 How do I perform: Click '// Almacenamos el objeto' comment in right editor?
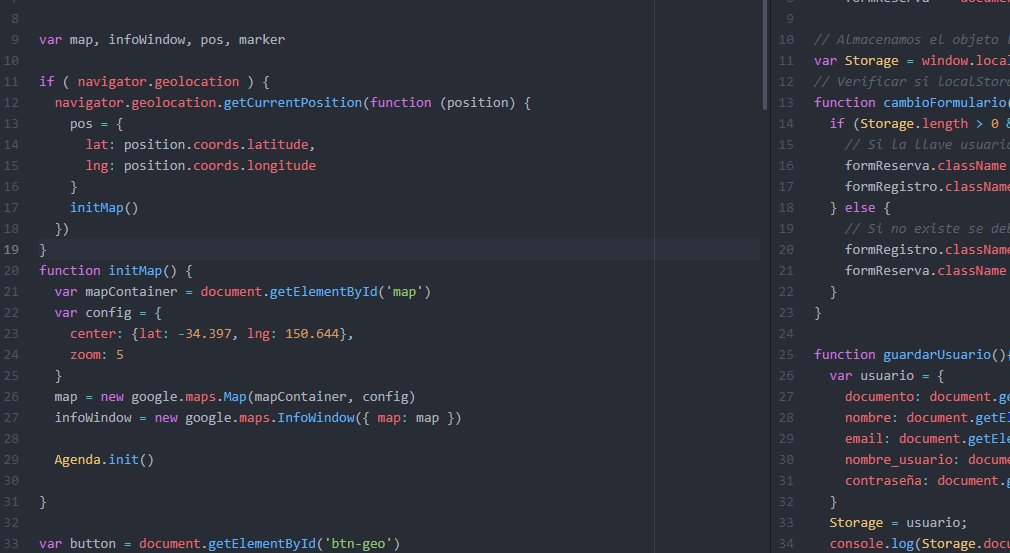pos(906,40)
